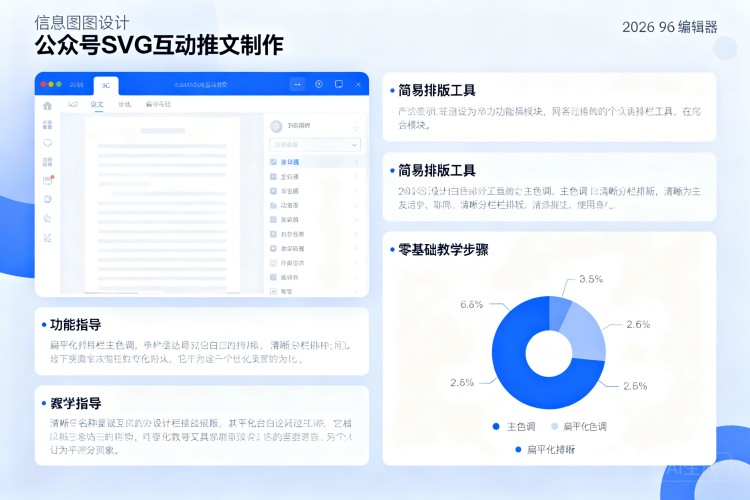
Task: Switch to the 2058 tab in title bar
Action: [x=77, y=85]
